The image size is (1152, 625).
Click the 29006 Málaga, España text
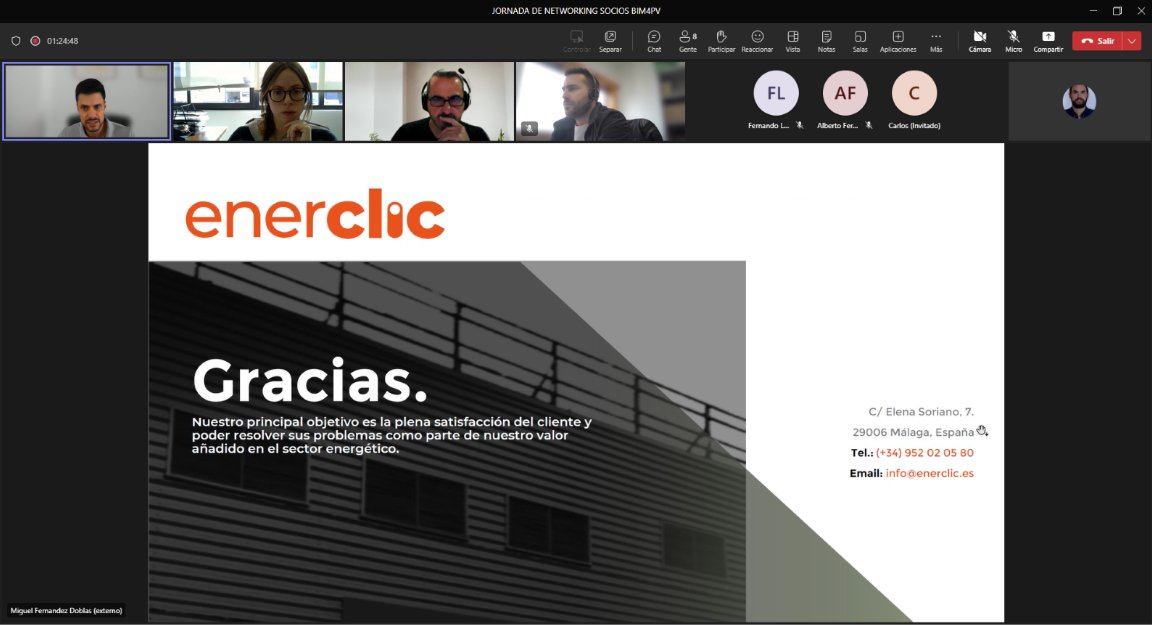pos(913,432)
